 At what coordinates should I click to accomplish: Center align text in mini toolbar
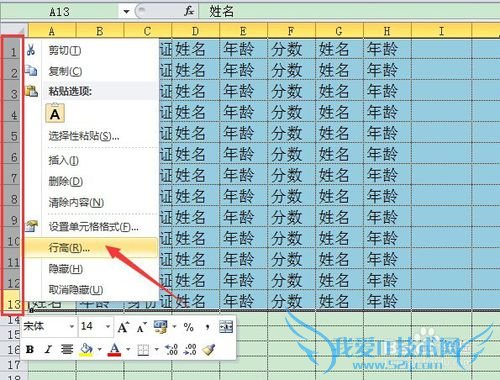(x=67, y=349)
